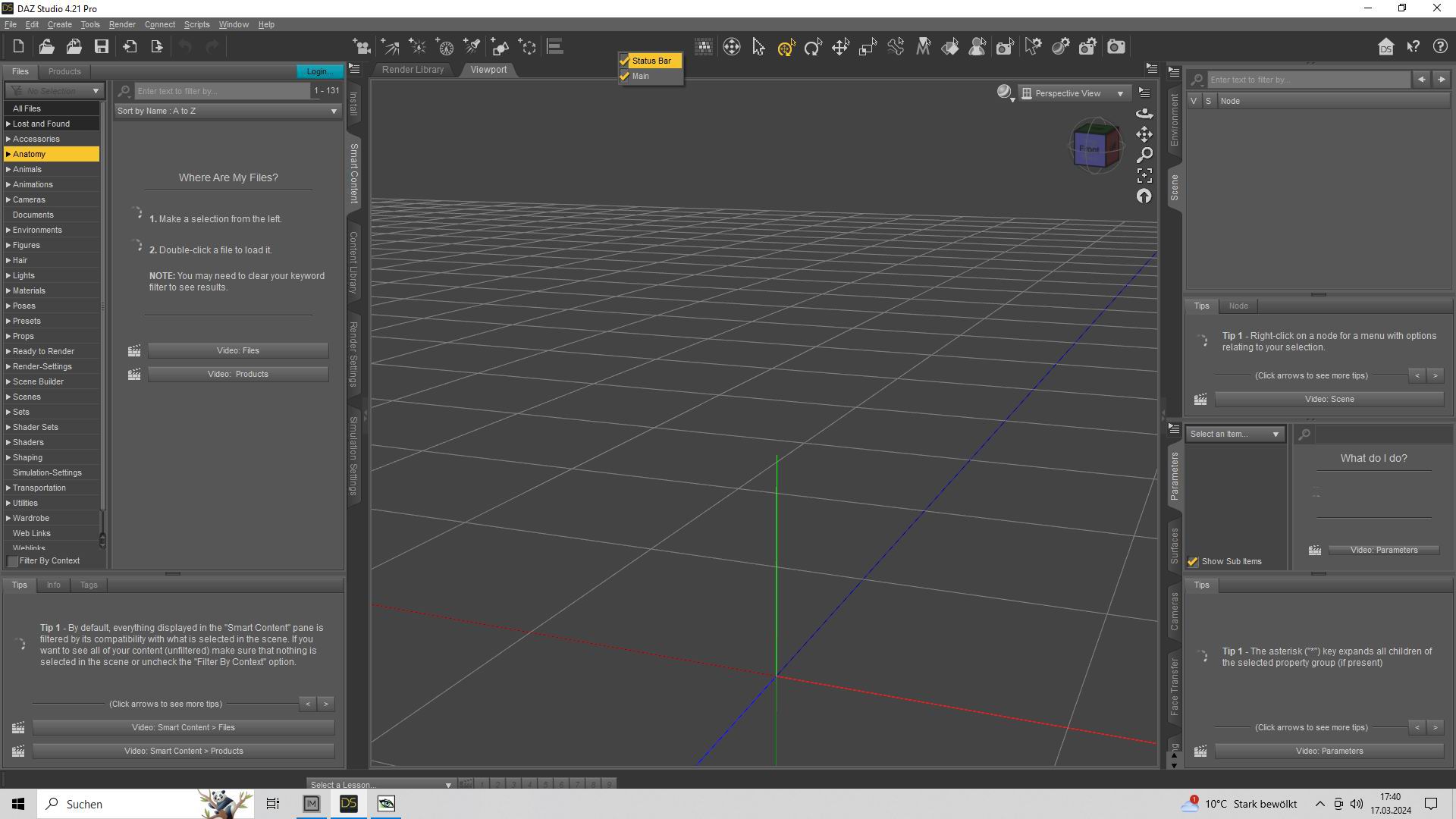Click the Render camera icon
The height and width of the screenshot is (819, 1456).
tap(1116, 47)
